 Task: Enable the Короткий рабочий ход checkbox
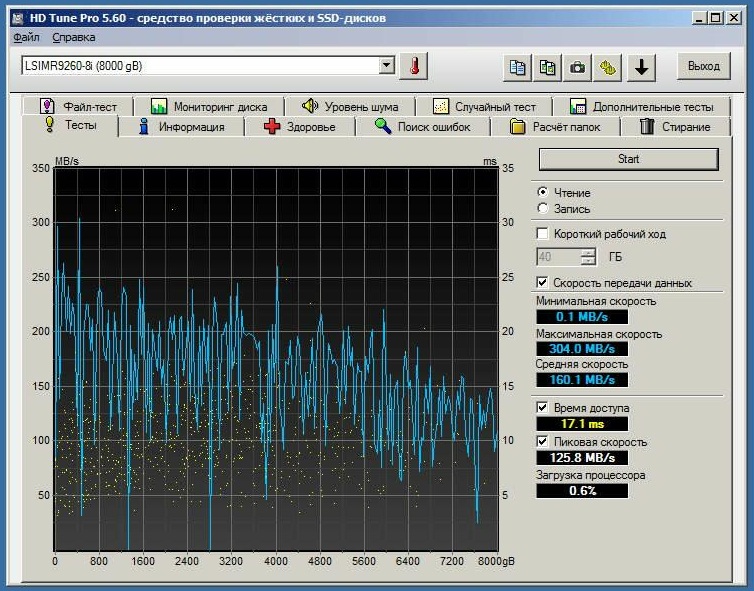(543, 234)
